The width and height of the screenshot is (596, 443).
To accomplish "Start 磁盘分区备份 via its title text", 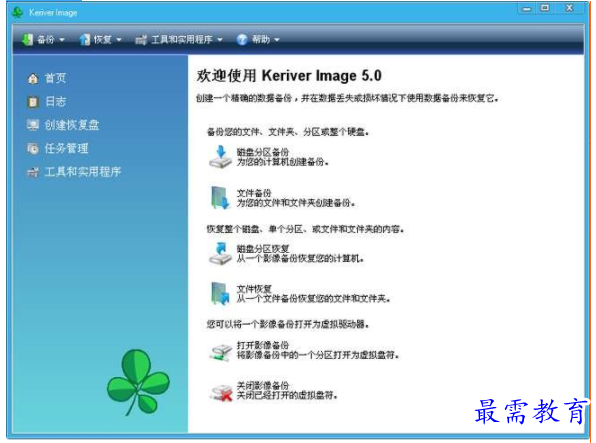I will point(263,152).
